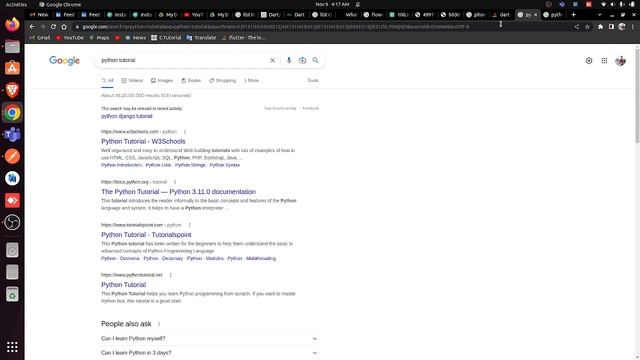This screenshot has width=640, height=360.
Task: Open Postman from the dock
Action: coord(12,156)
